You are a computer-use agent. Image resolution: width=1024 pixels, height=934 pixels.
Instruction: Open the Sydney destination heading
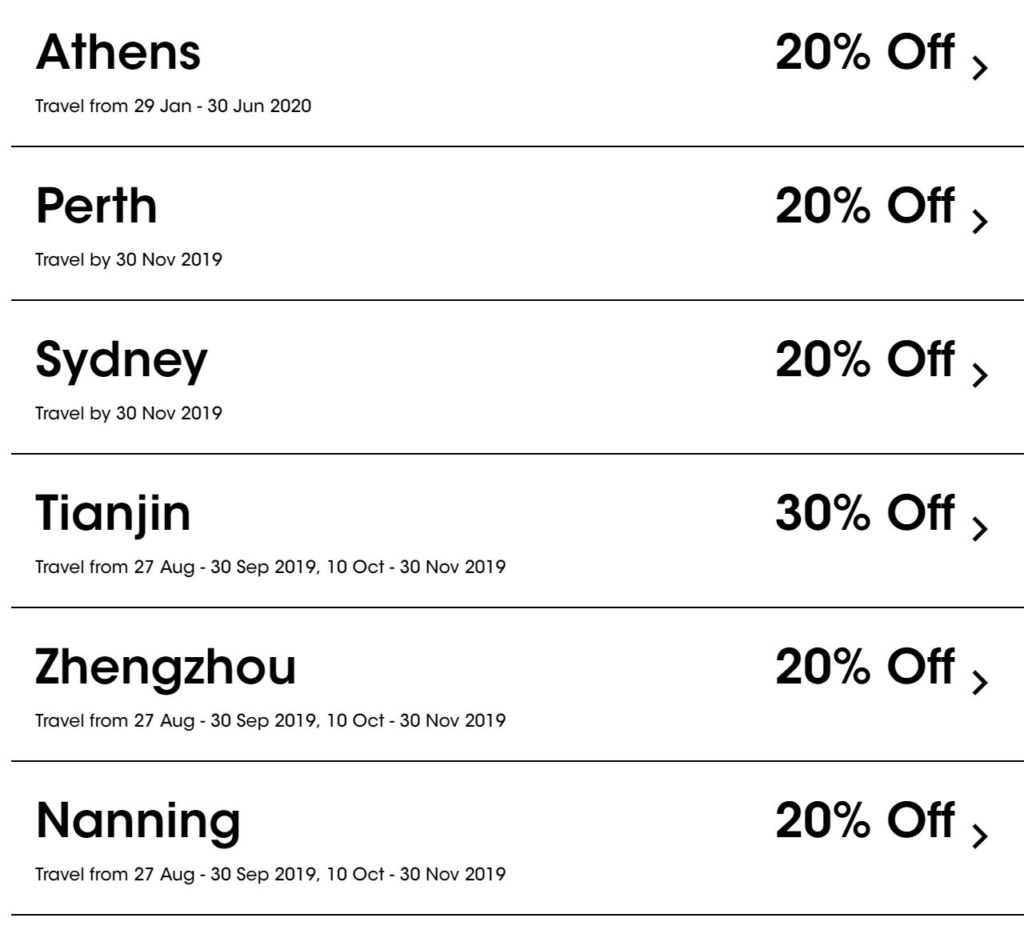coord(121,360)
